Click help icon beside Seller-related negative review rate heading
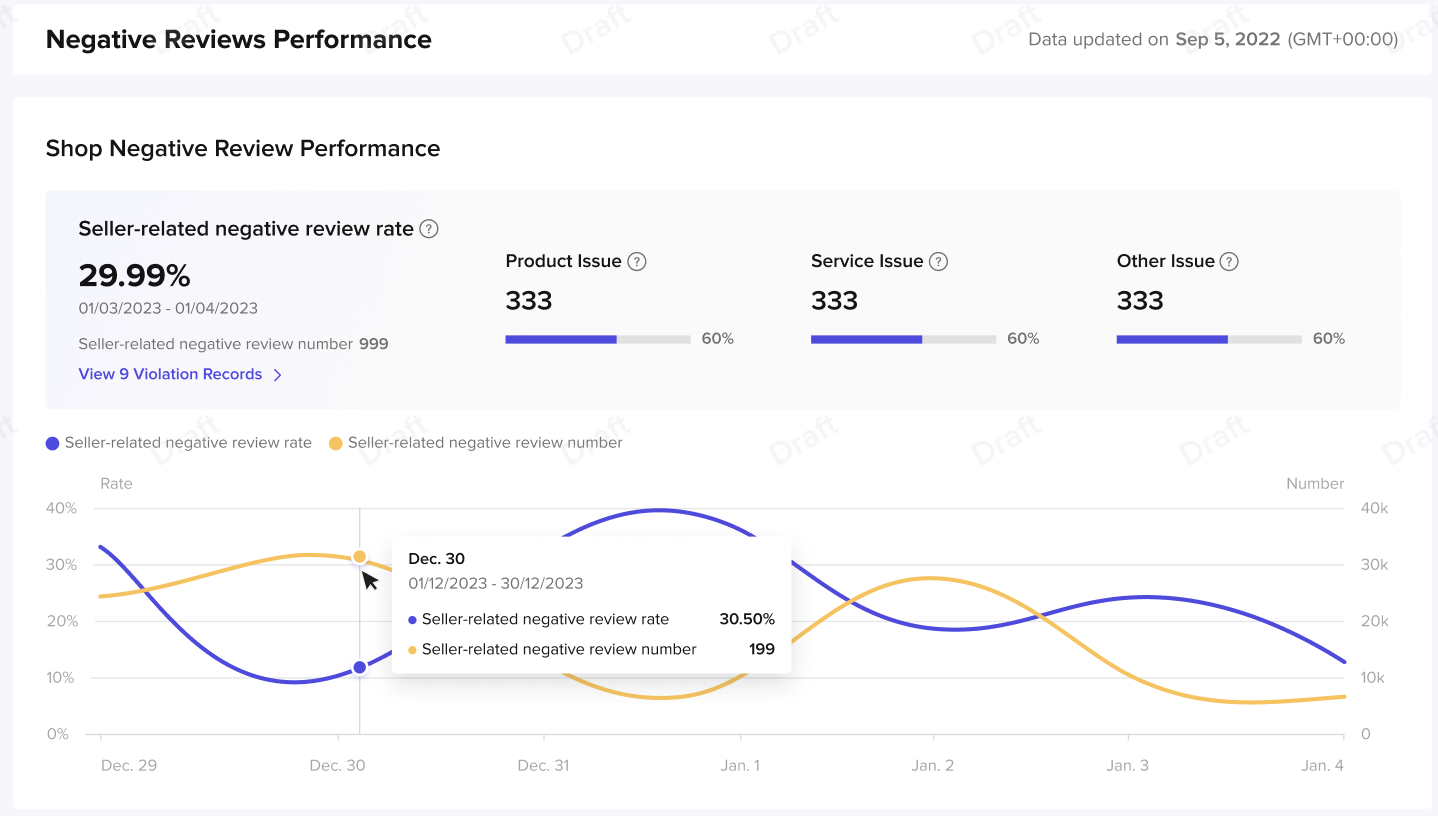 [x=429, y=229]
